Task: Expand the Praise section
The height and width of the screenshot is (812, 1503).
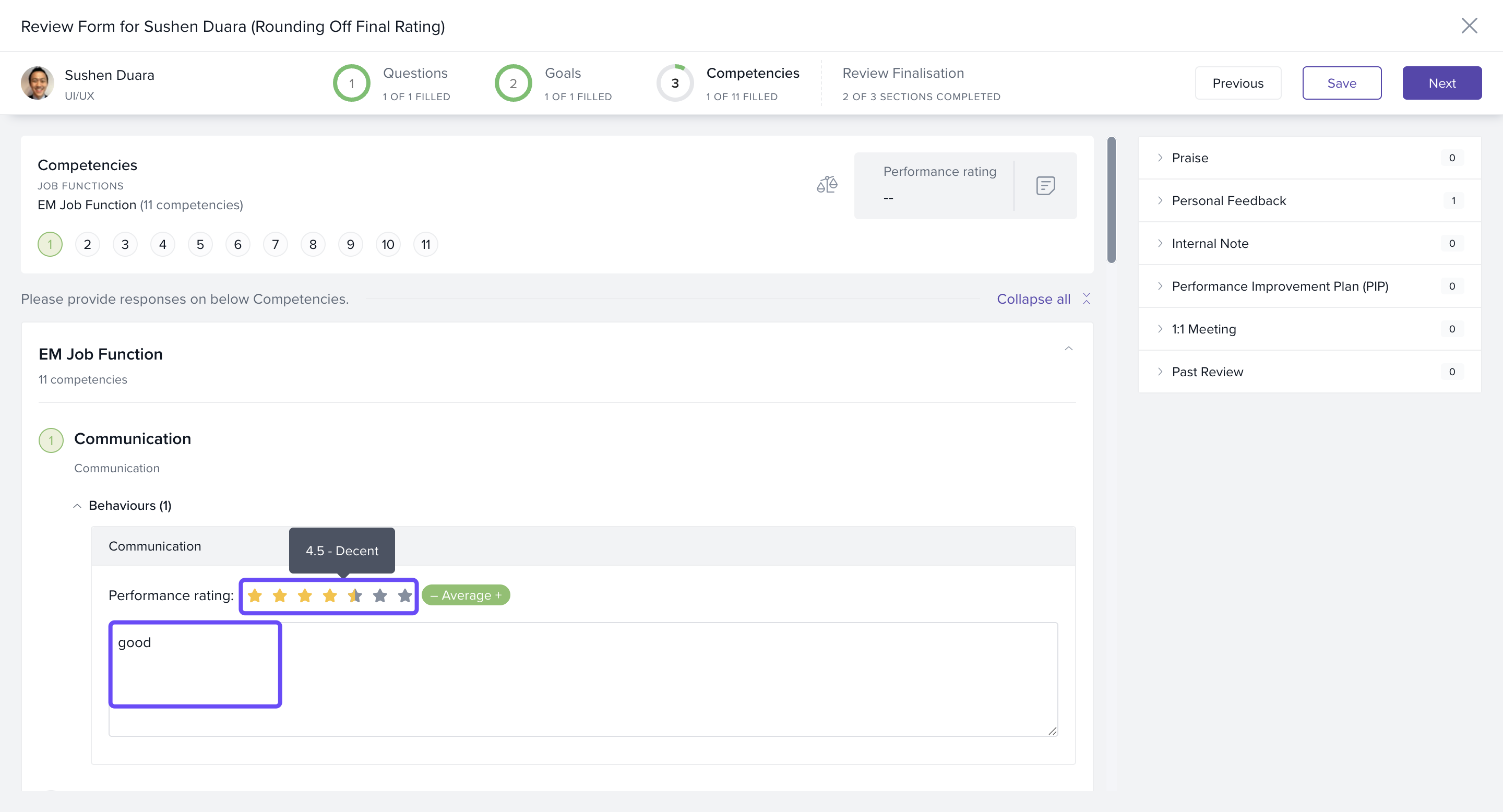Action: click(1190, 158)
